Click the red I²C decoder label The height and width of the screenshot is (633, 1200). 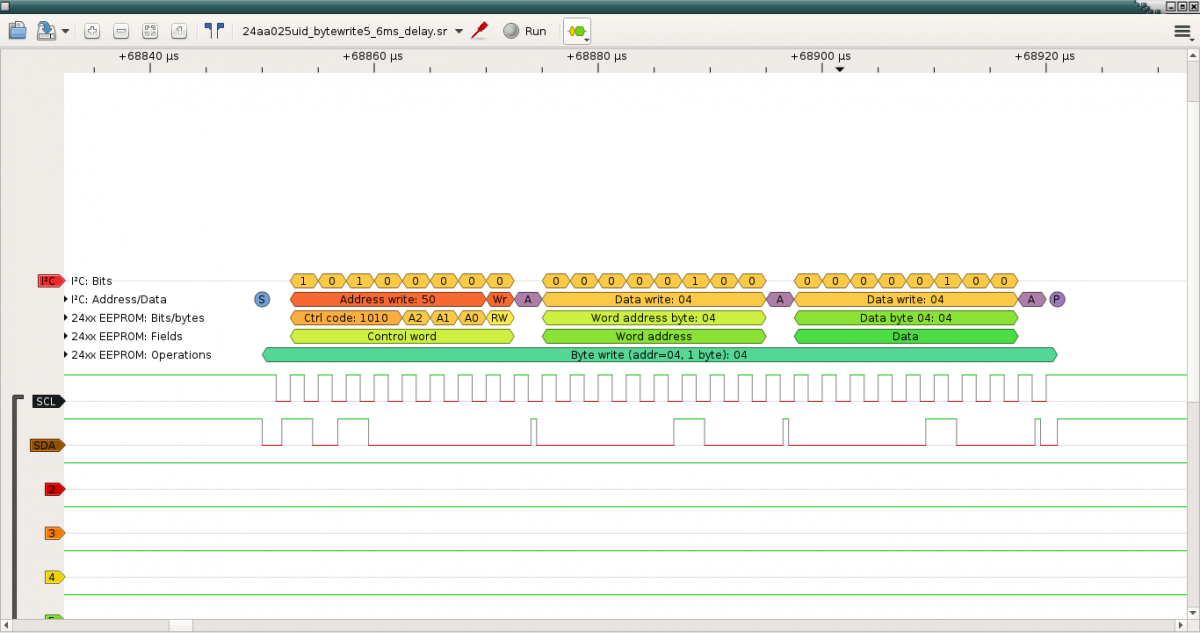50,281
